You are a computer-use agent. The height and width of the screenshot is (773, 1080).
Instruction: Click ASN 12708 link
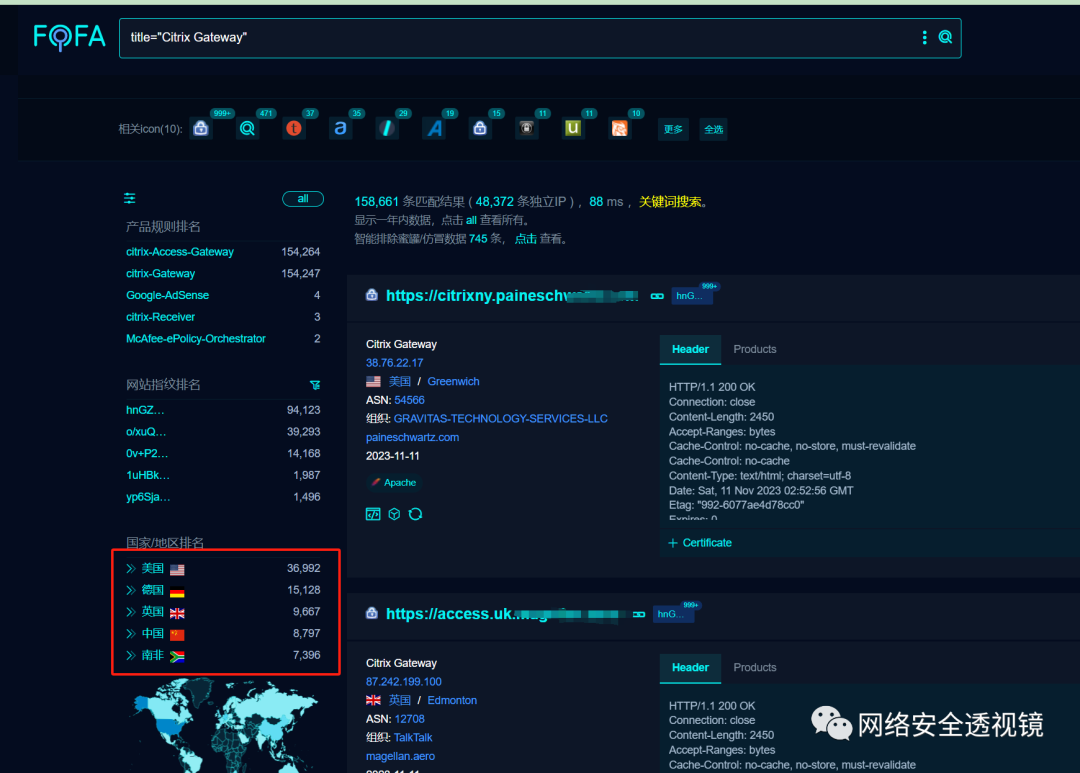click(409, 719)
